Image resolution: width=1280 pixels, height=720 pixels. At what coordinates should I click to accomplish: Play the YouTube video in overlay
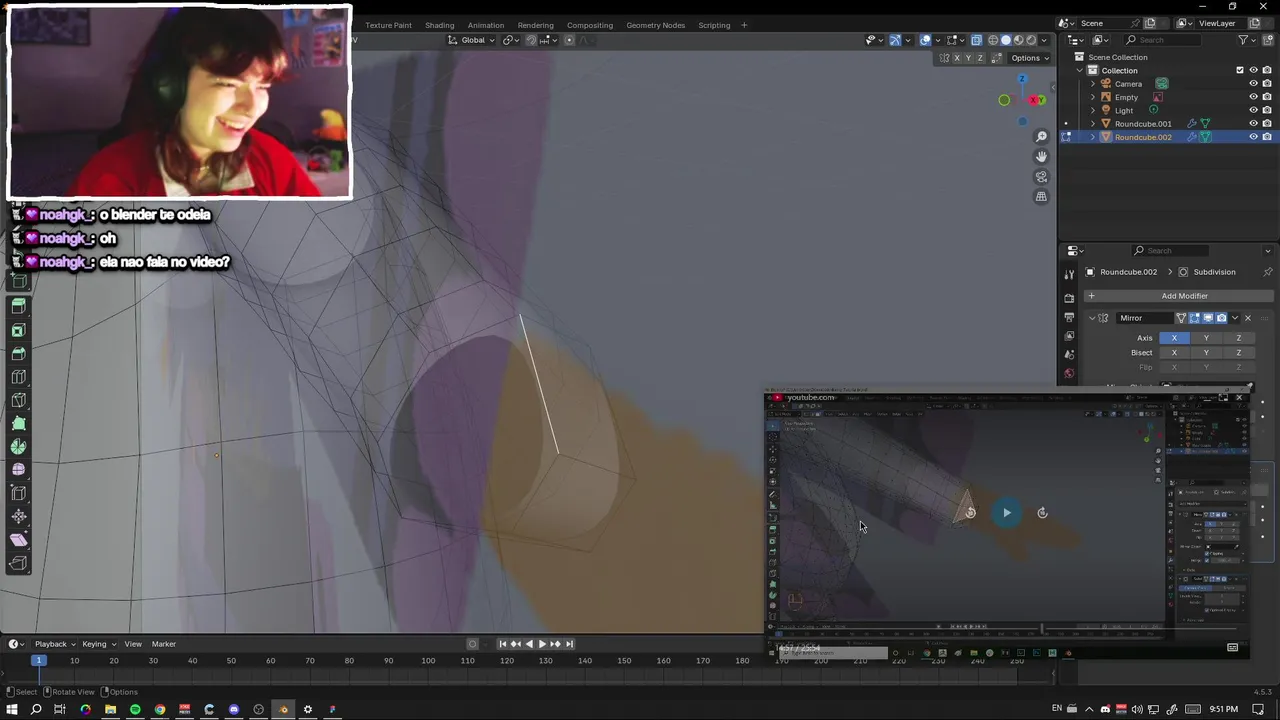[1006, 513]
